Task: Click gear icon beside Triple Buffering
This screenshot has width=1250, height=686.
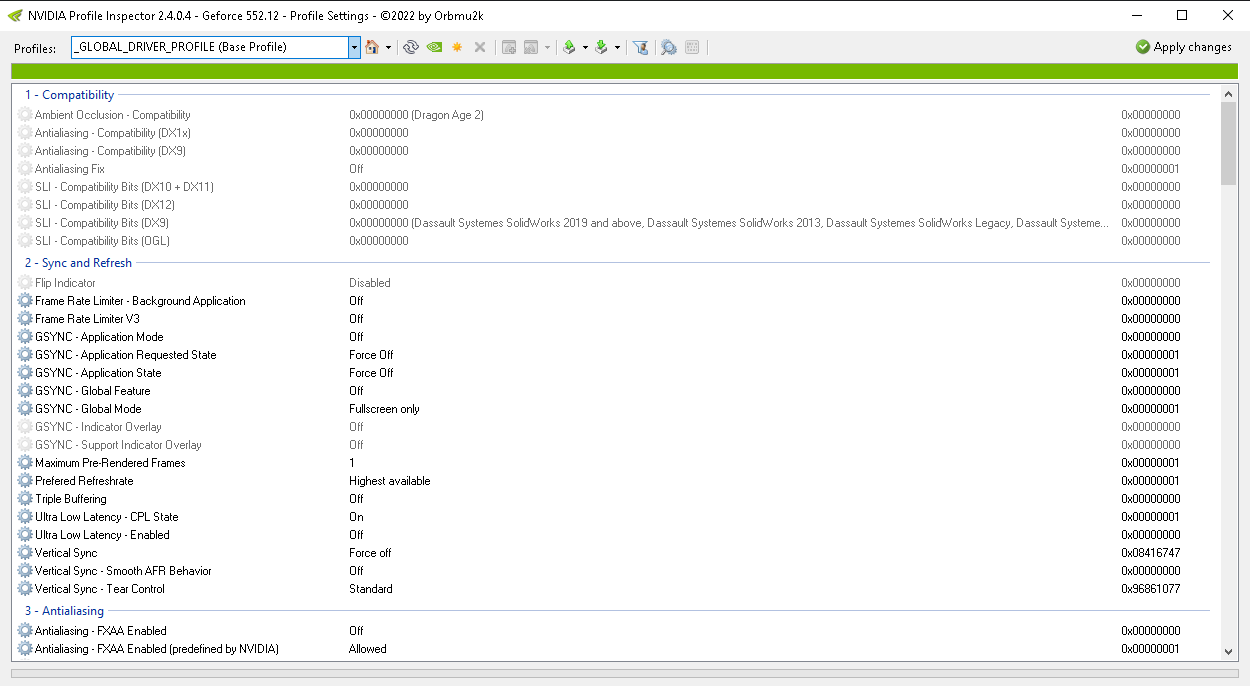Action: [25, 499]
